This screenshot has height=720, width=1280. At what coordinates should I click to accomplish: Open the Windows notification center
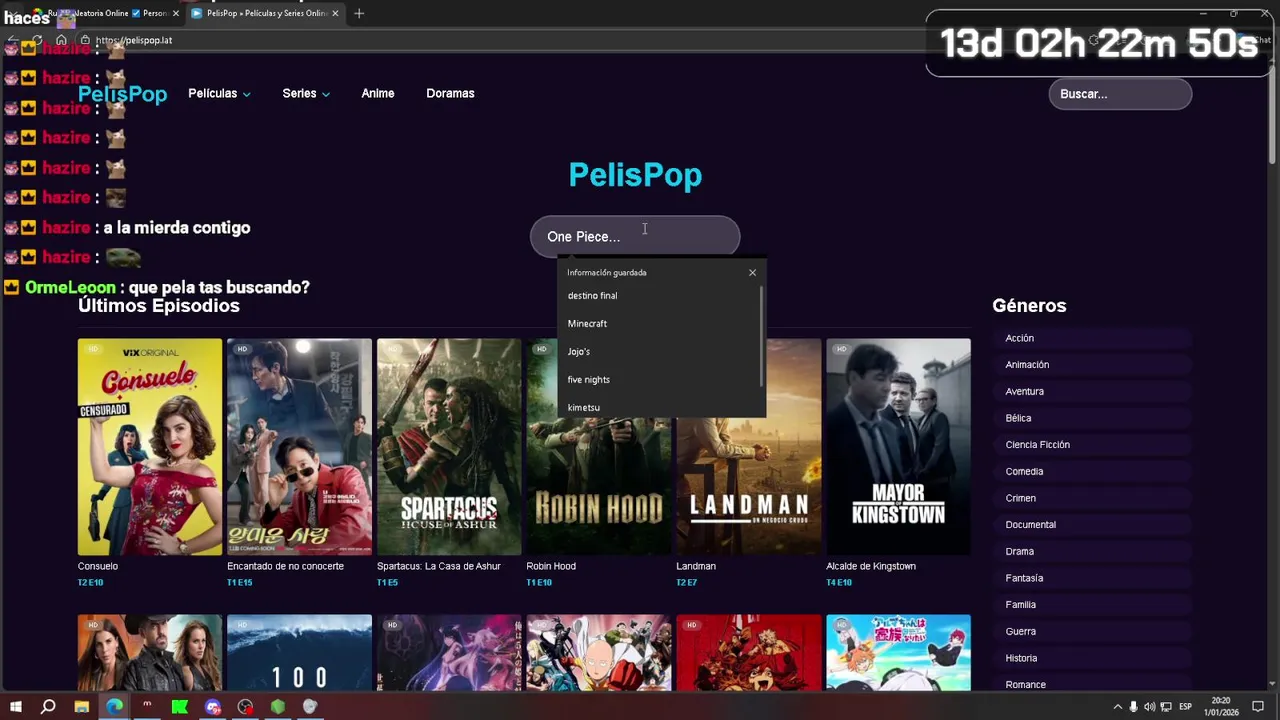click(1258, 707)
